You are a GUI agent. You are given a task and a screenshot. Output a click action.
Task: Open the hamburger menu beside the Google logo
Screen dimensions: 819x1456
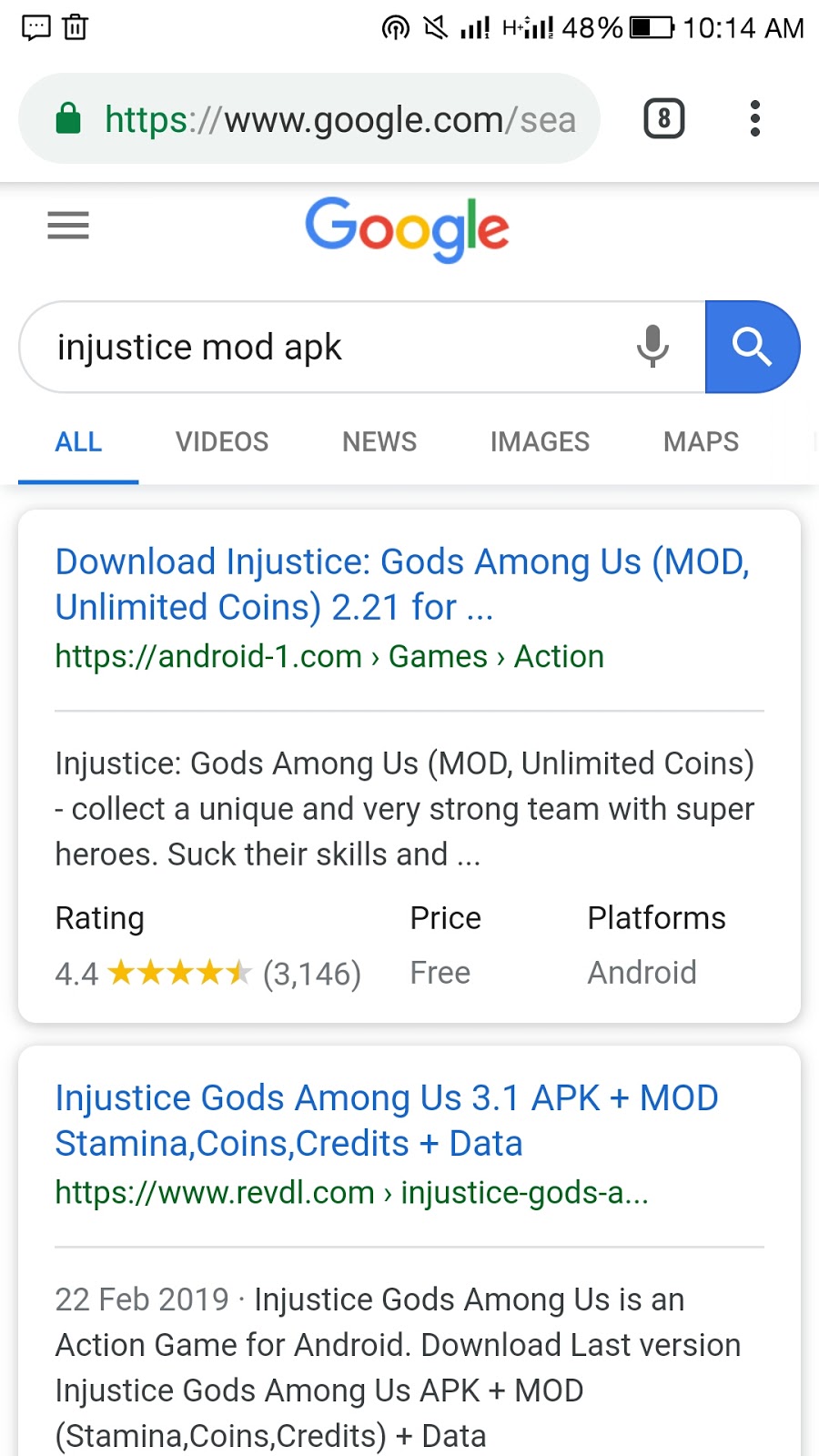(x=67, y=226)
